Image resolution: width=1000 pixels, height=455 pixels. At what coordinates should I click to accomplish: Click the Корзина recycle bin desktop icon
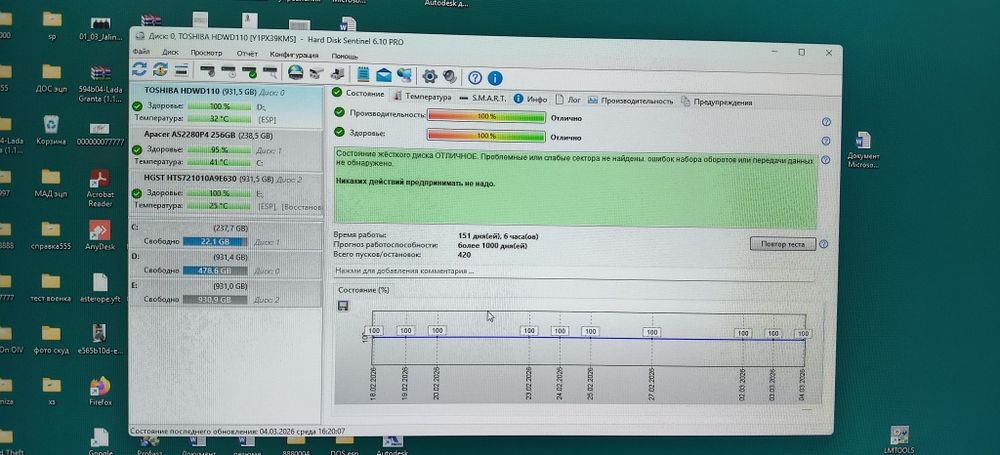51,131
